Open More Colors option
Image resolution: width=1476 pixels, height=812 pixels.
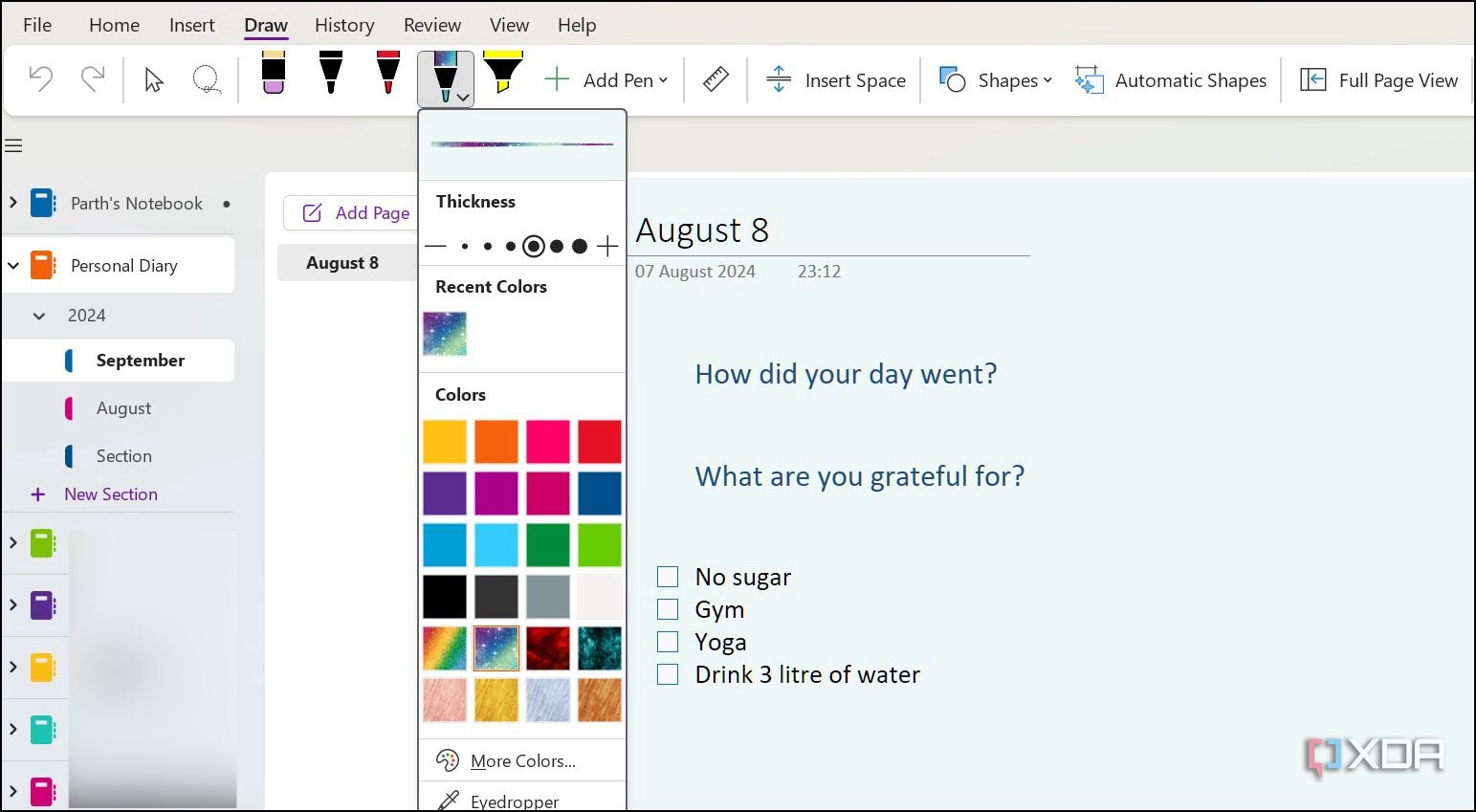(x=523, y=761)
